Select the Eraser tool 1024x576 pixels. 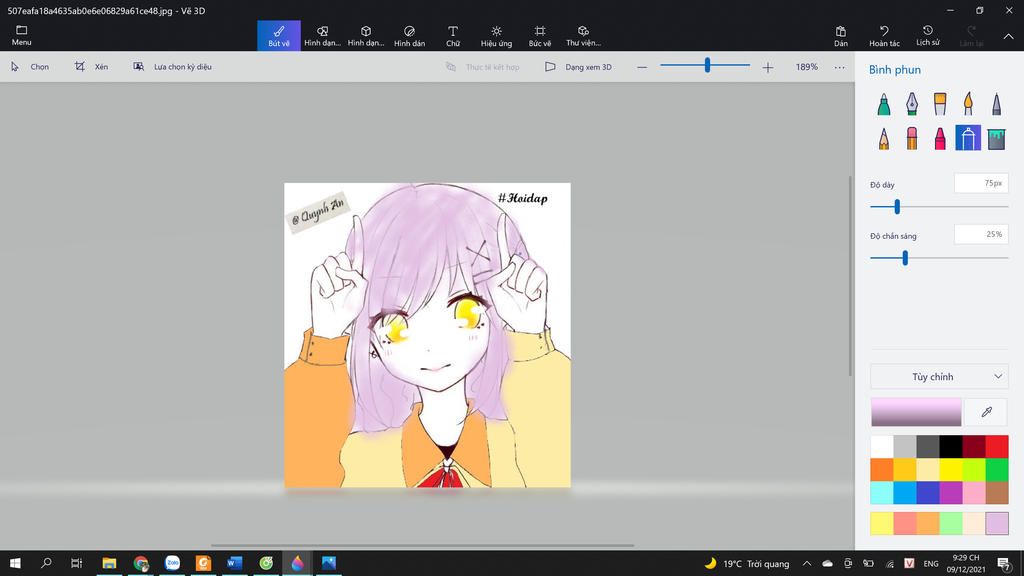(912, 138)
